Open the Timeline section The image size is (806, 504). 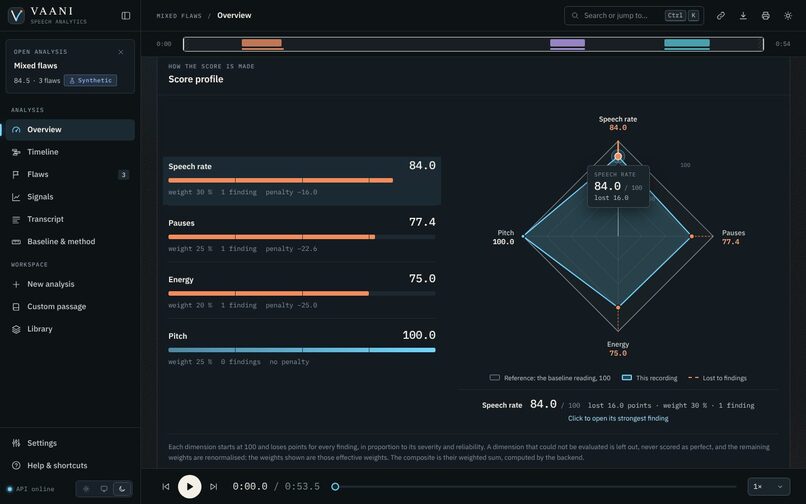click(x=70, y=152)
